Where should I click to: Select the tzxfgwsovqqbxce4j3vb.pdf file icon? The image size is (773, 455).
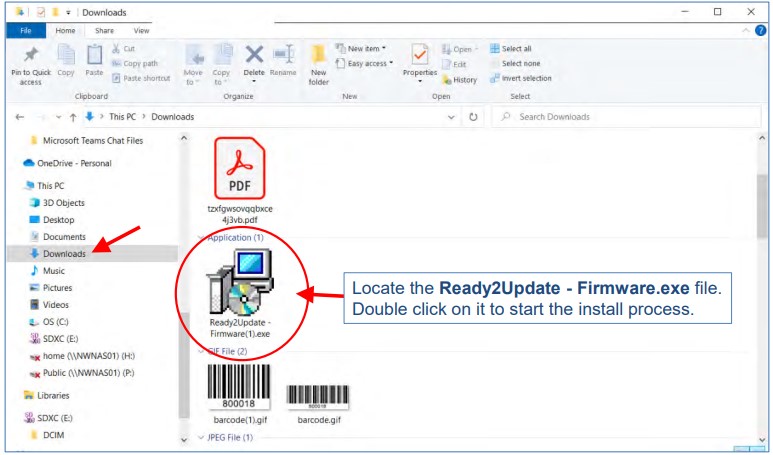point(240,170)
